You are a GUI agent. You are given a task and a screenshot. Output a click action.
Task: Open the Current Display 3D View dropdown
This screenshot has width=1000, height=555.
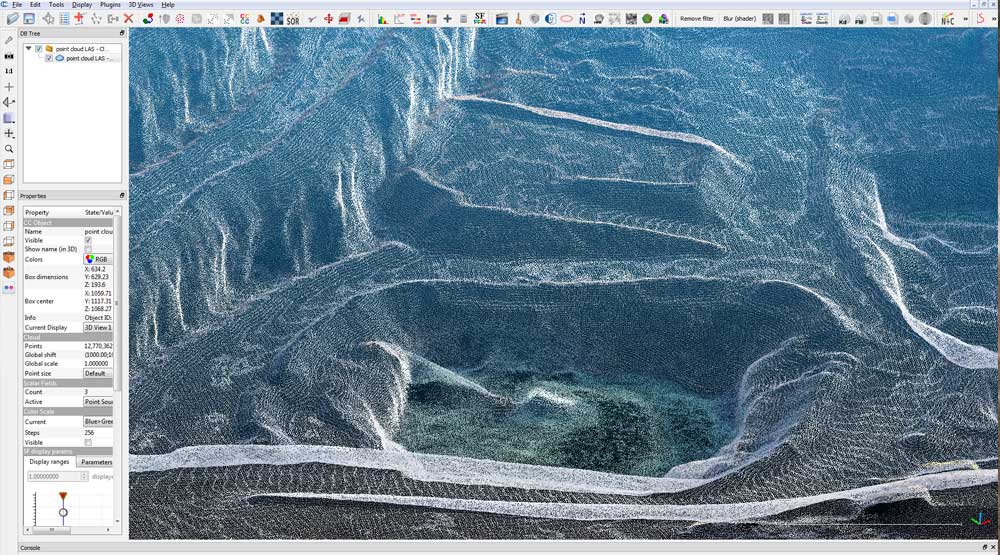click(x=98, y=328)
